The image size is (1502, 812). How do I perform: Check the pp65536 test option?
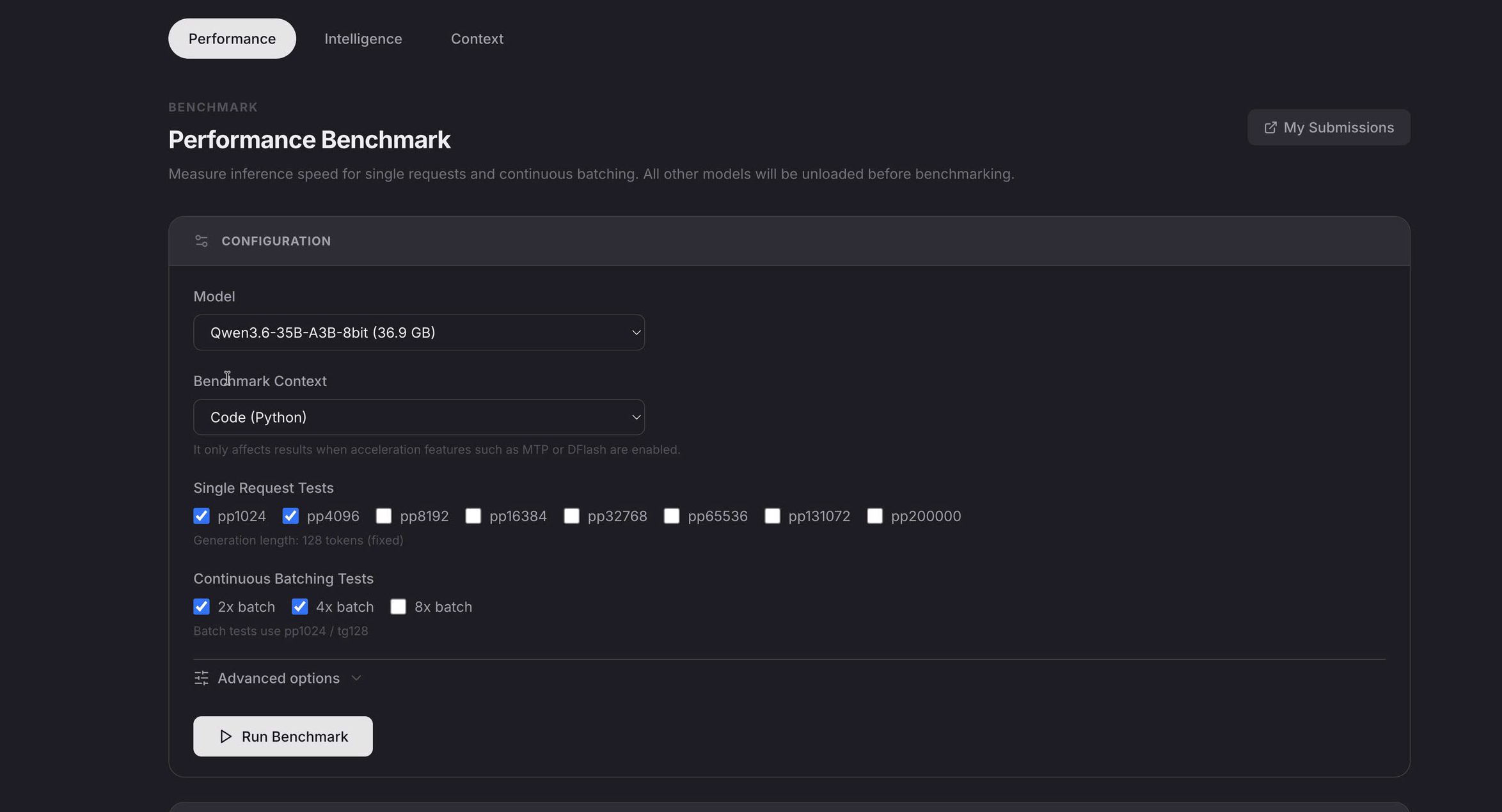pyautogui.click(x=672, y=516)
